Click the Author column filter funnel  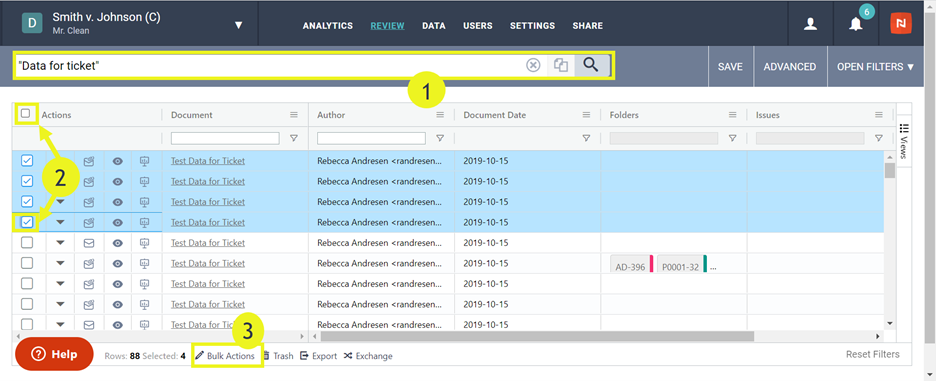click(440, 138)
